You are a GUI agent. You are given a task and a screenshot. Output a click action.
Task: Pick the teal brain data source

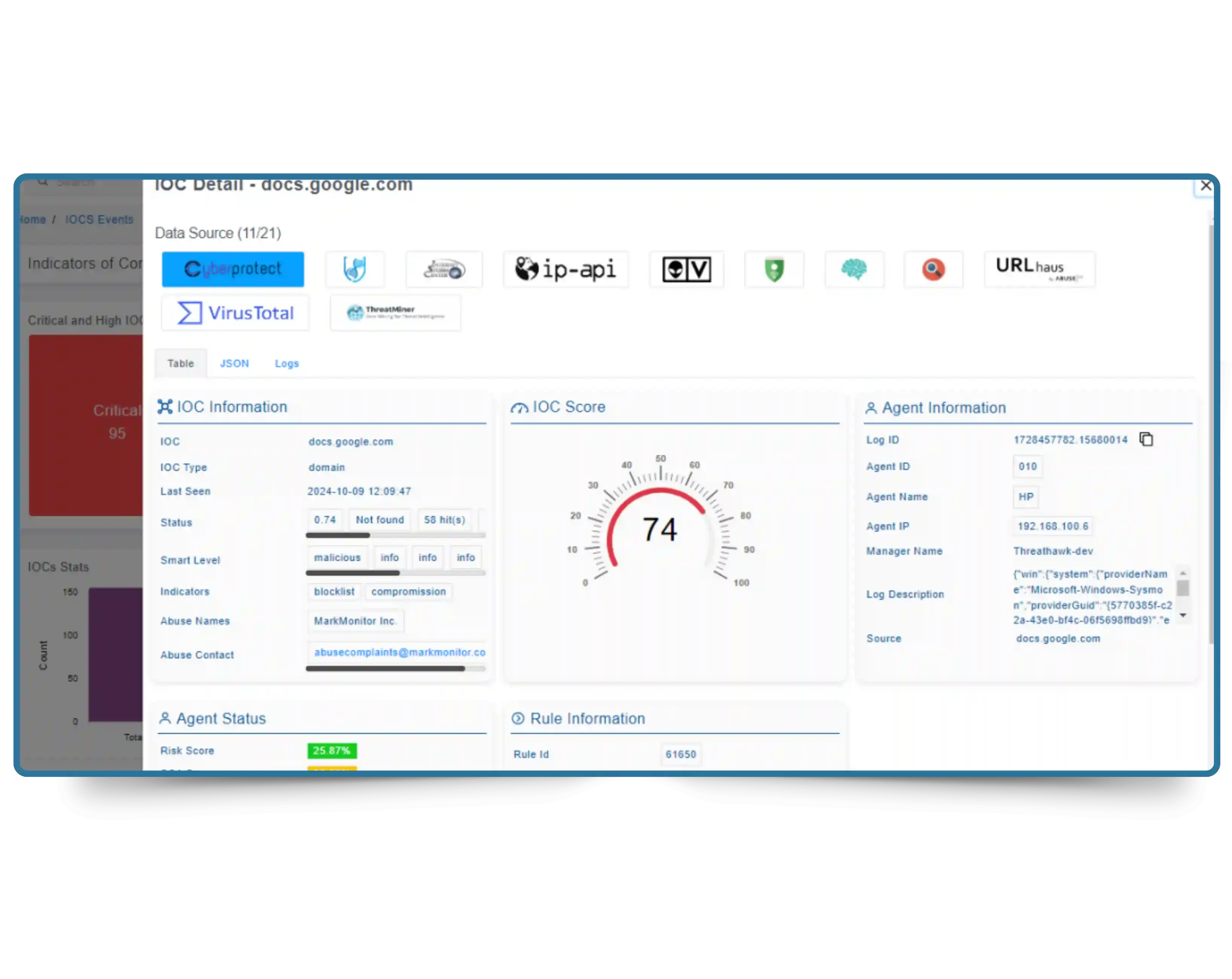point(854,269)
